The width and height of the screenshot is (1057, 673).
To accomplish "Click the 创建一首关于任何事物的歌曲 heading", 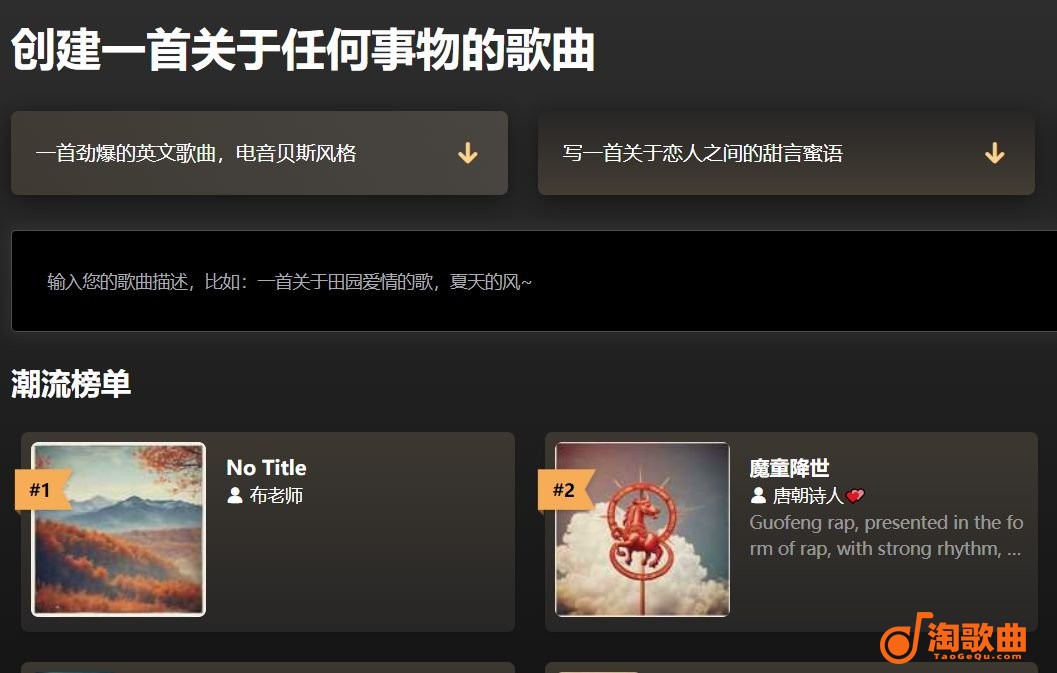I will tap(303, 50).
